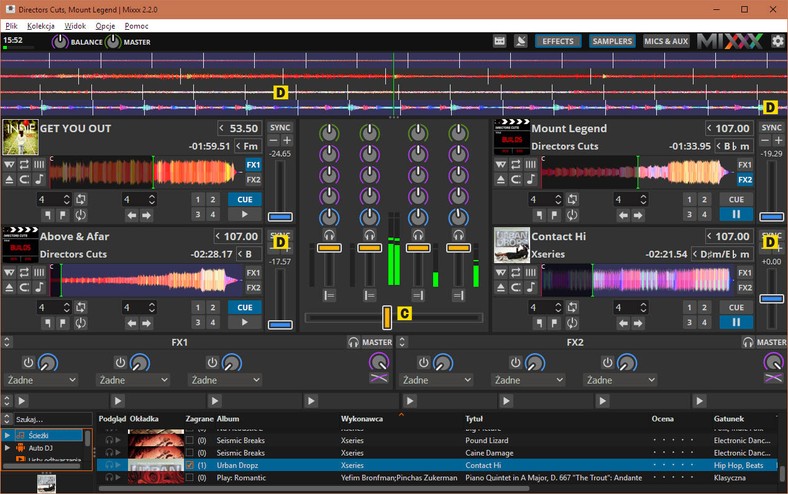The width and height of the screenshot is (788, 494).
Task: Toggle FX1 assignment on GET YOU OUT deck
Action: click(253, 165)
